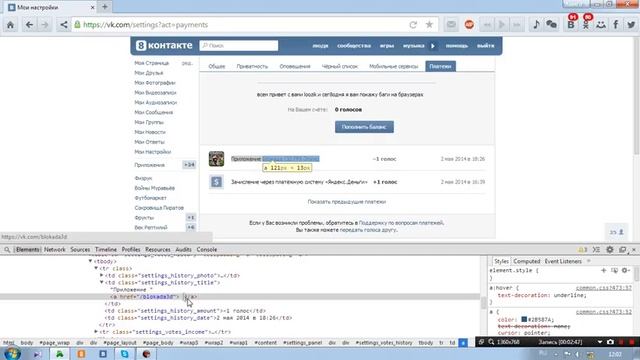Play music with the toolbar play button
Screen dimensions: 640x360
coord(502,24)
